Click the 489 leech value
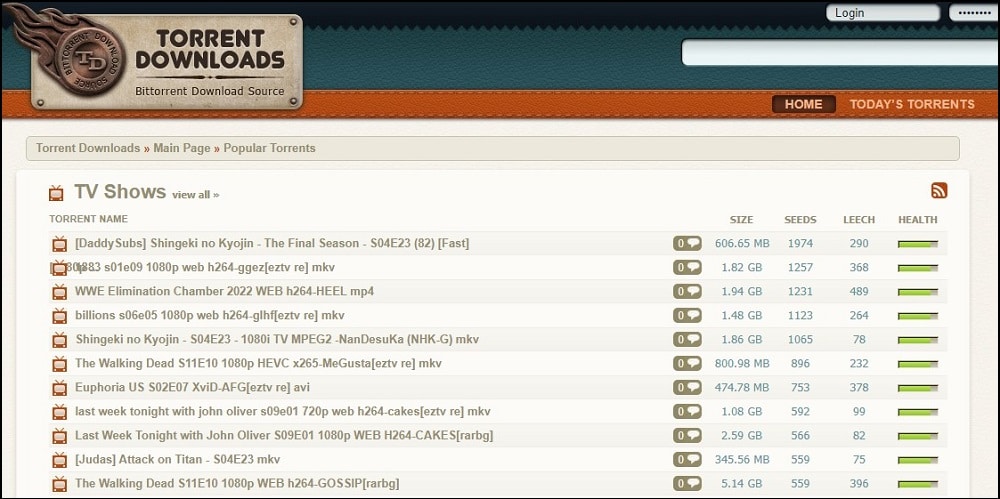The image size is (1000, 499). 859,292
